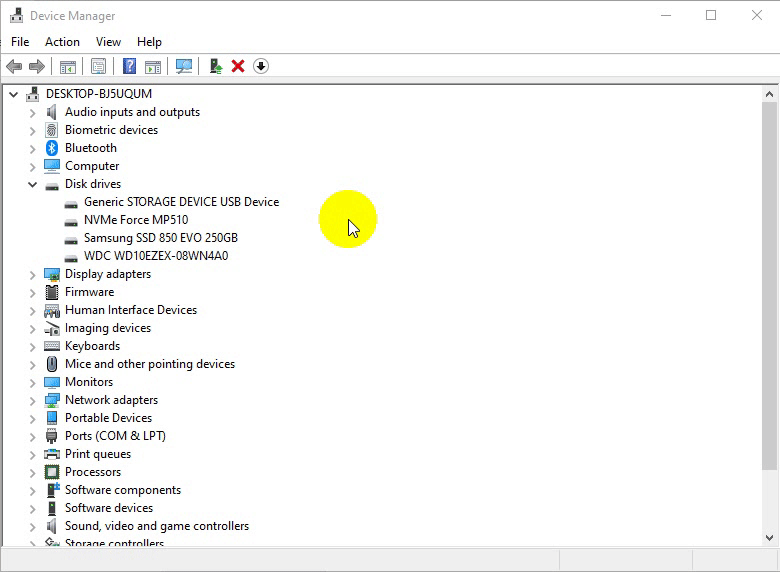This screenshot has height=572, width=780.
Task: Expand the Software devices chevron
Action: coord(33,508)
